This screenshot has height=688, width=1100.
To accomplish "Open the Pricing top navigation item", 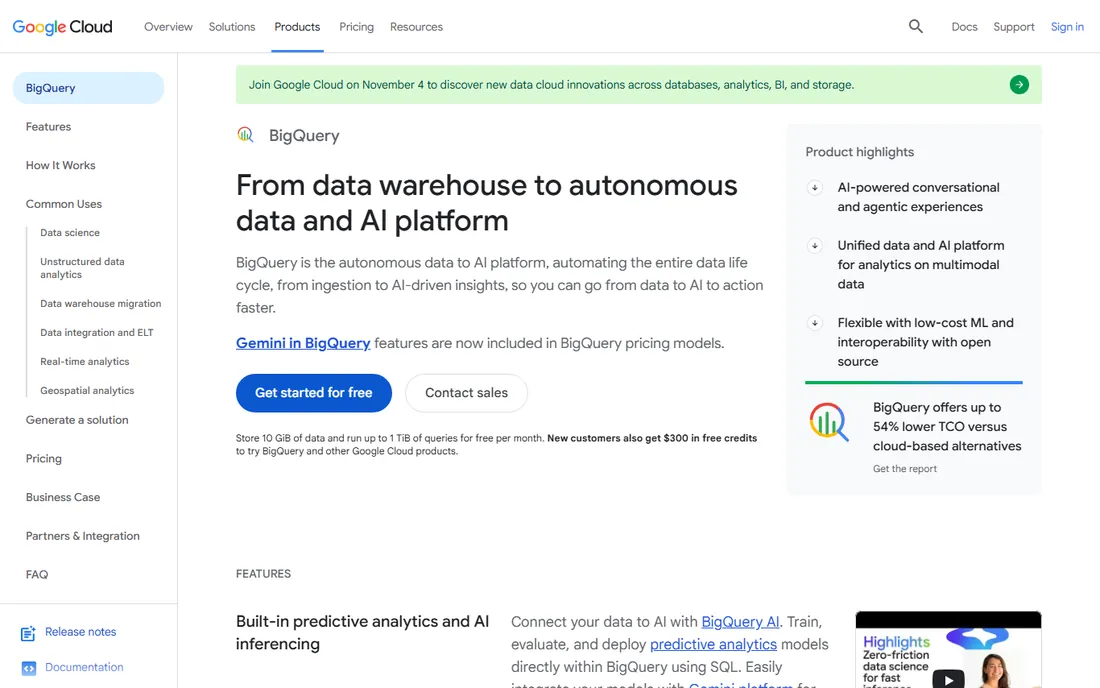I will [x=356, y=27].
